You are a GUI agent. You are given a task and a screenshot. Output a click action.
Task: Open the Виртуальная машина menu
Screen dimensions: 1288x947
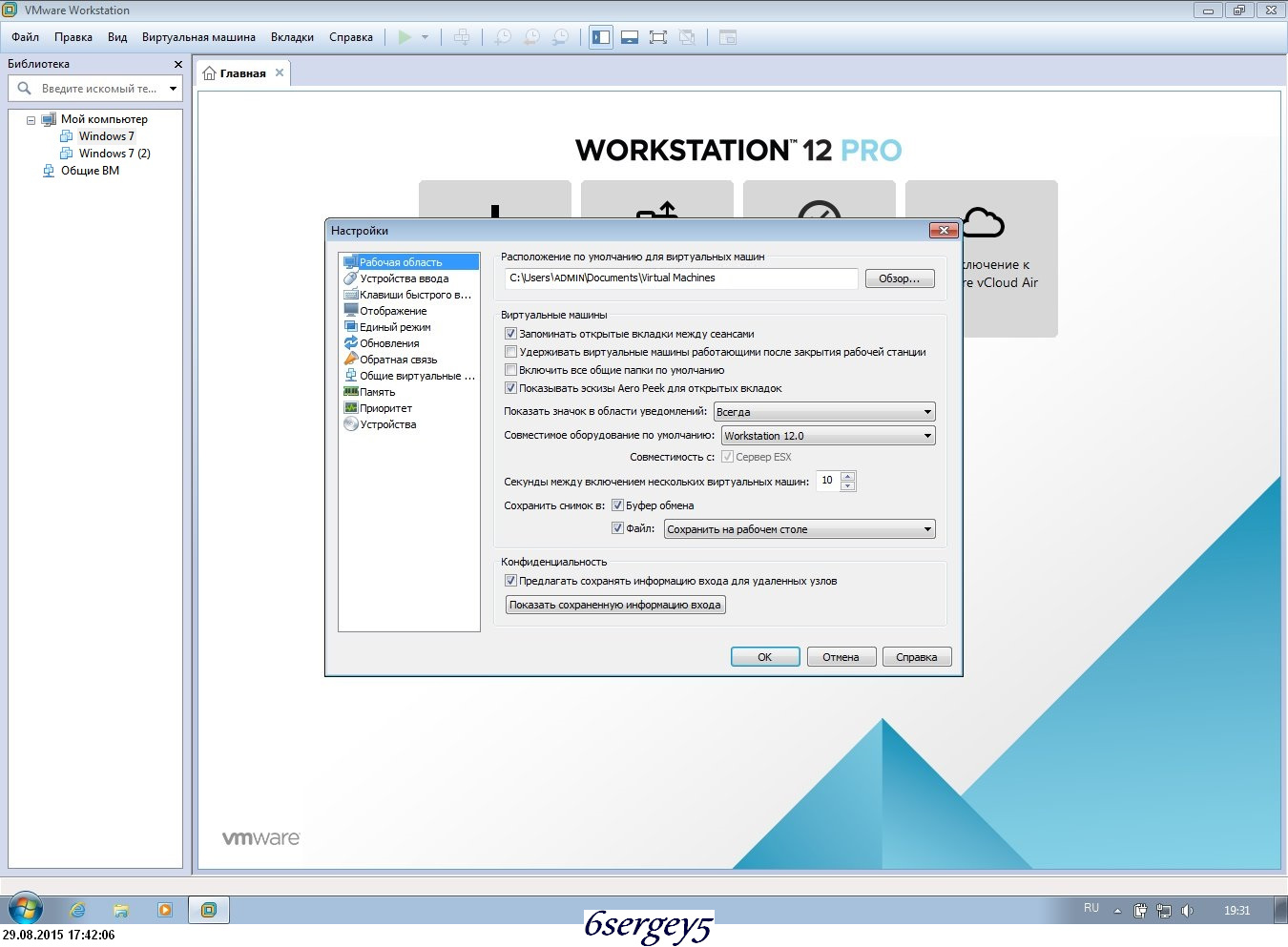(x=198, y=37)
